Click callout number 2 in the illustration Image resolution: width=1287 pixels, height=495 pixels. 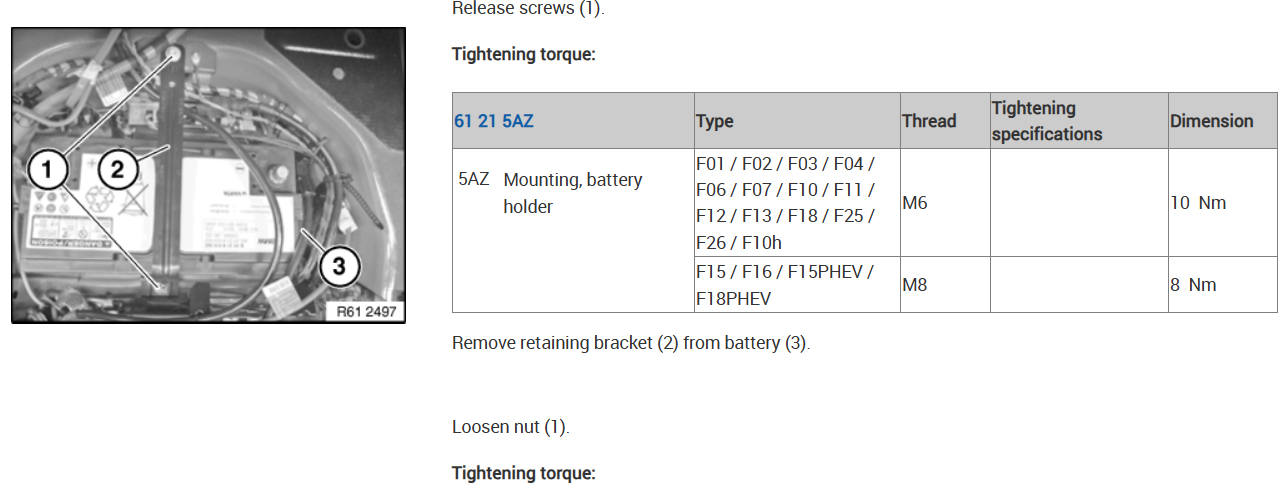[x=117, y=170]
